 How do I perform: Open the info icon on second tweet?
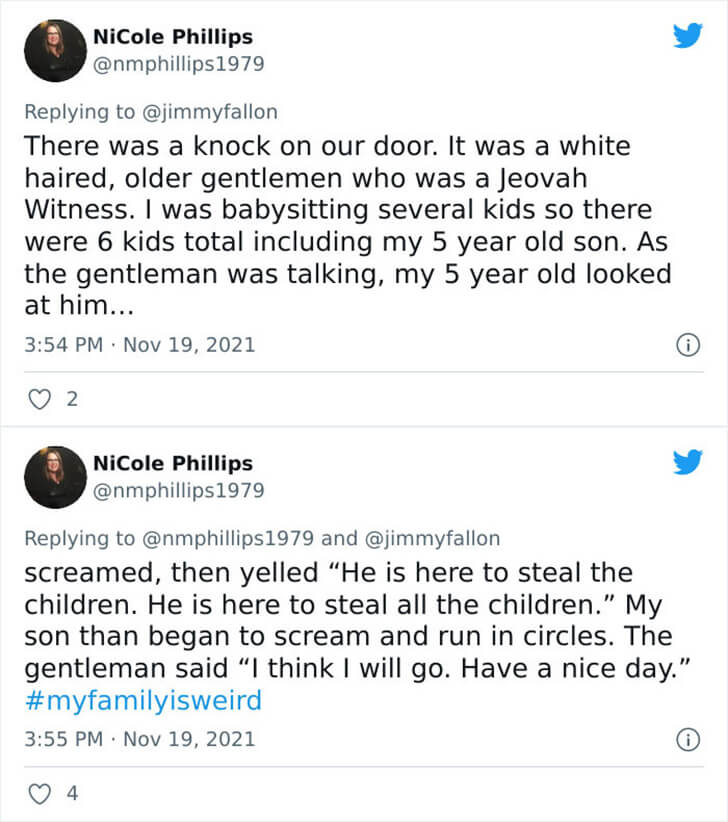(688, 740)
